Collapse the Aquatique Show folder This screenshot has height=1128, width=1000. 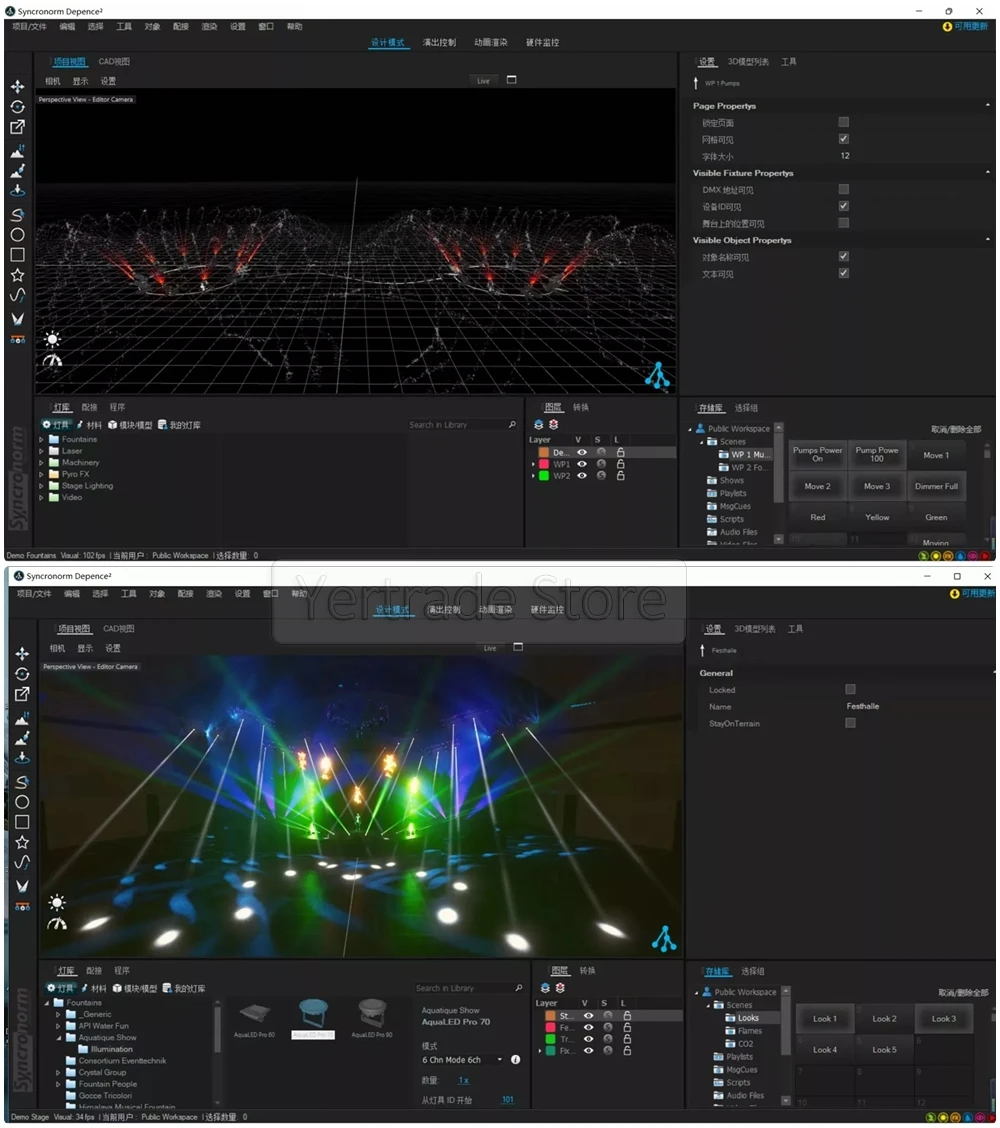(x=58, y=1038)
